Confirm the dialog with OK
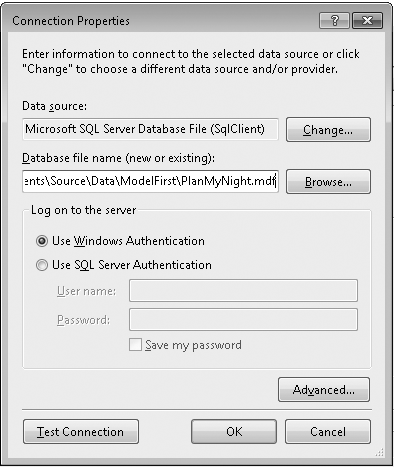 pos(234,432)
